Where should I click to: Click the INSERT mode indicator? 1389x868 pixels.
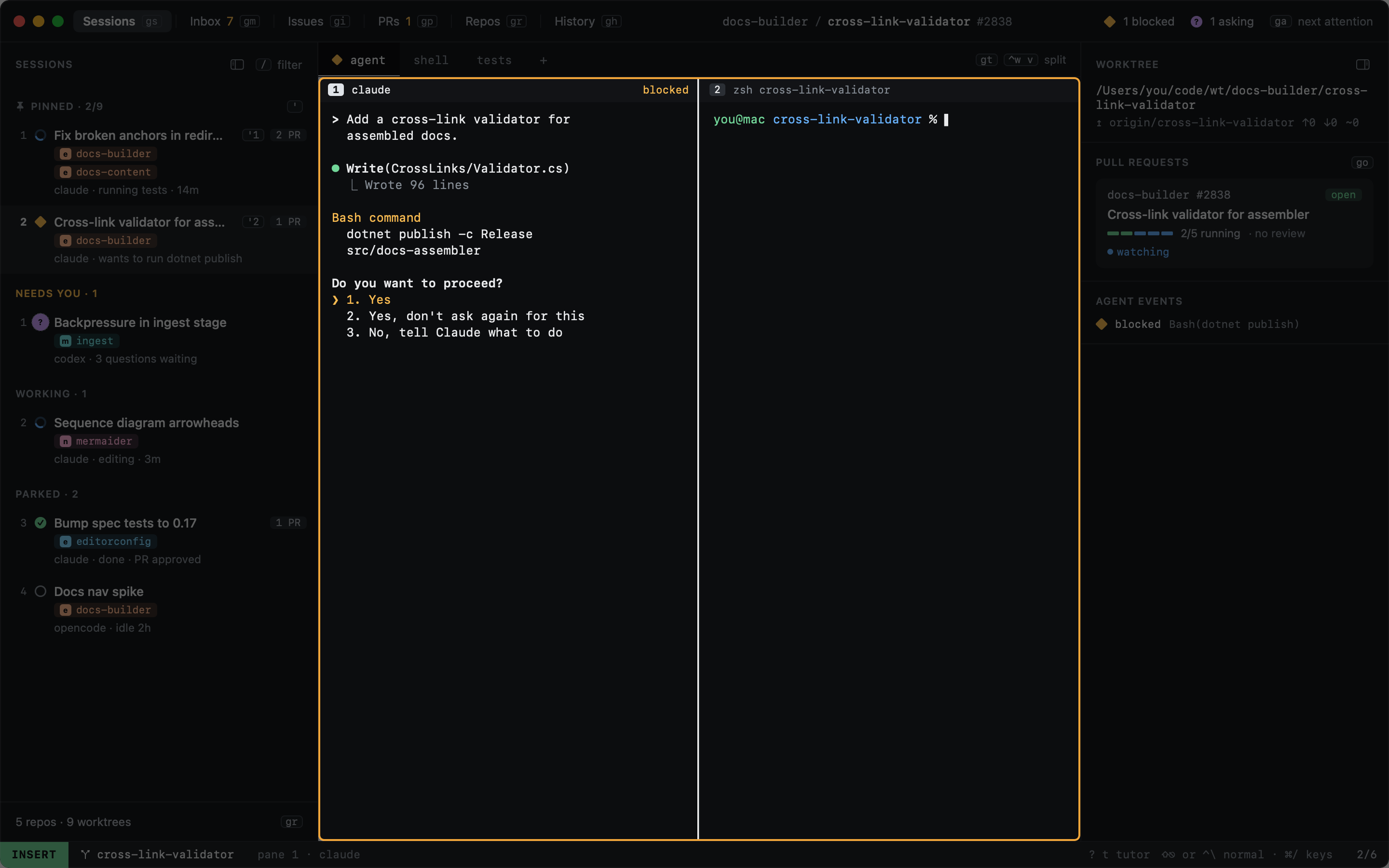coord(34,854)
